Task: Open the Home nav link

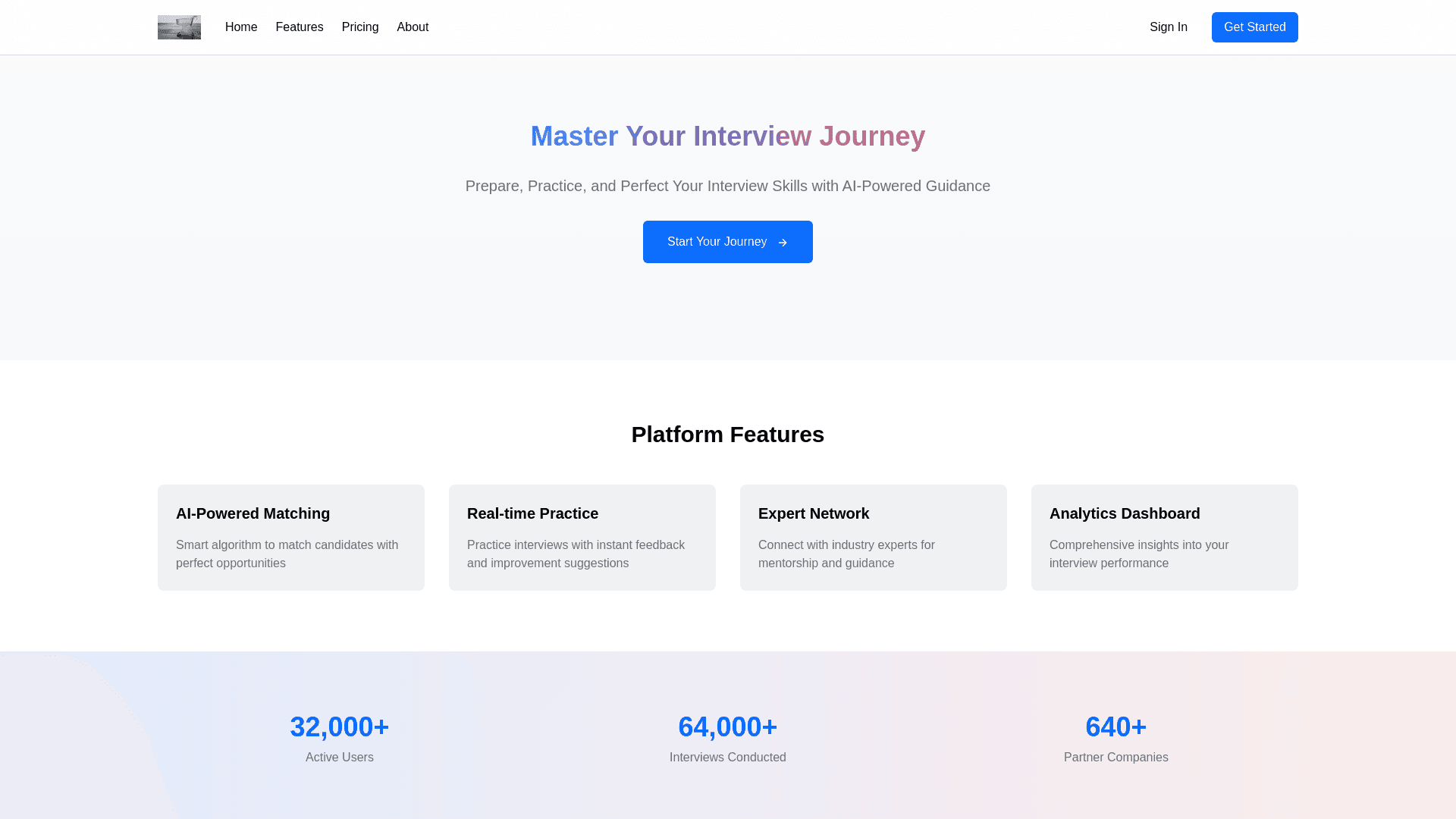Action: [x=241, y=27]
